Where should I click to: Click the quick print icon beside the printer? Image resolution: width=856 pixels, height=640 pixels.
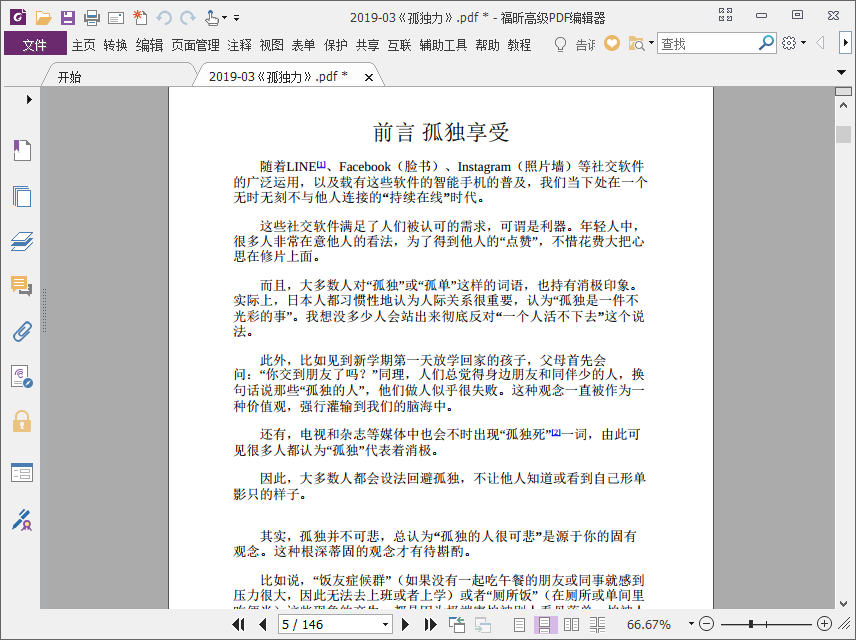pyautogui.click(x=116, y=19)
